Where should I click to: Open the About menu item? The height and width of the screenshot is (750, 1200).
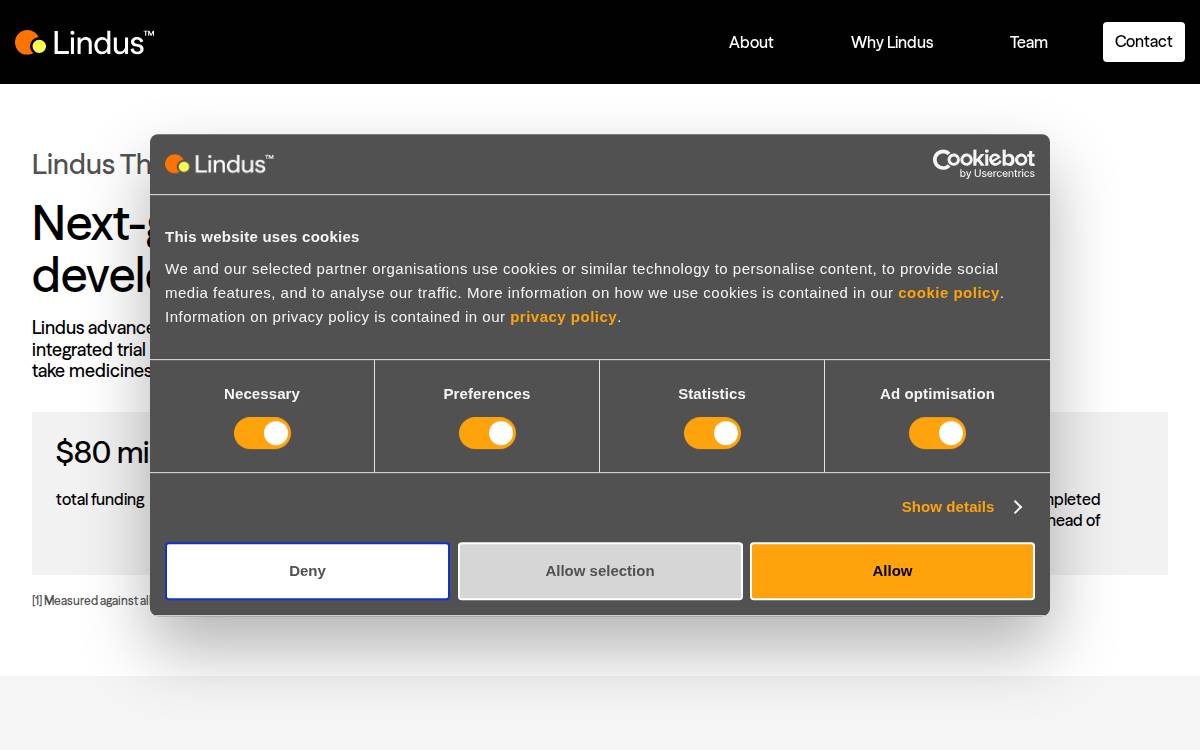coord(751,42)
